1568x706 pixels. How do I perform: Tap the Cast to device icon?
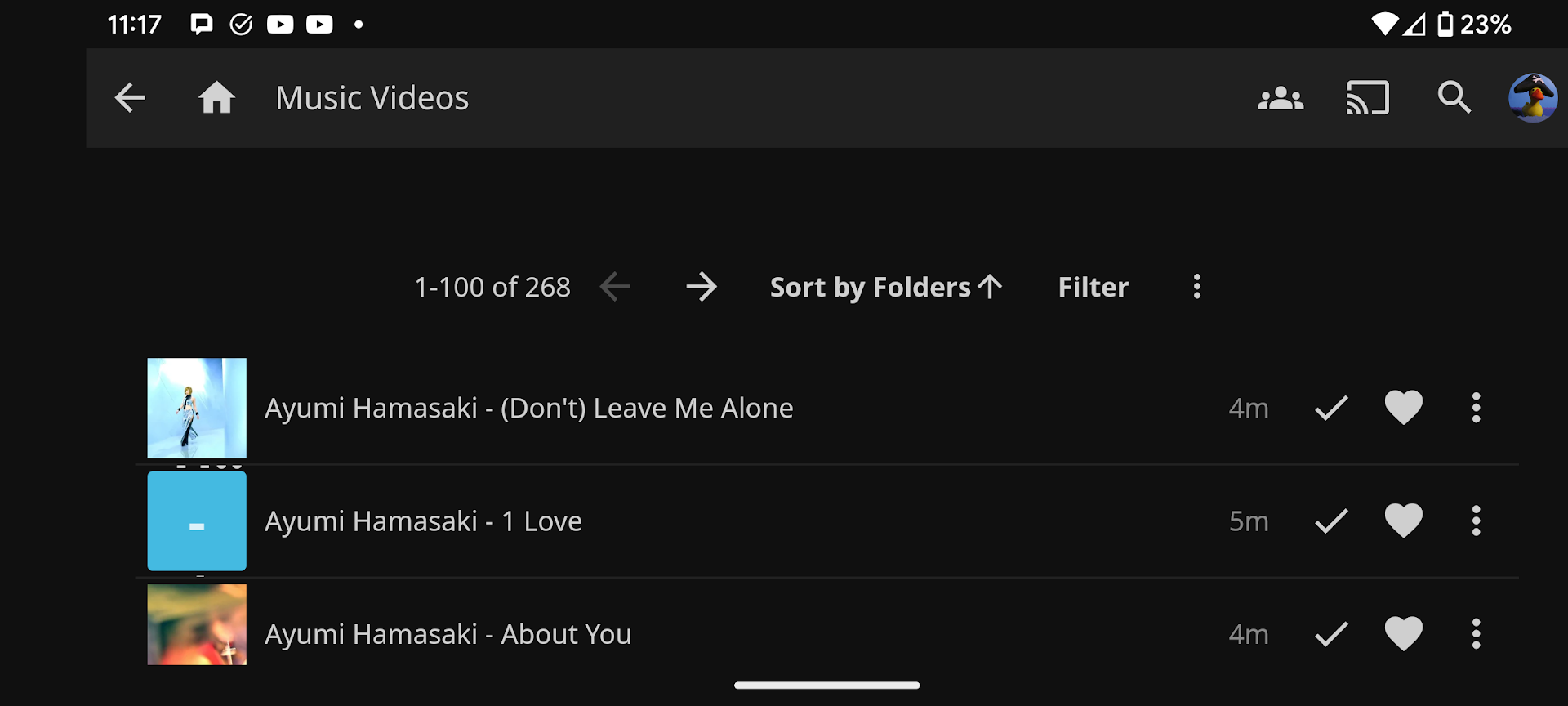(x=1367, y=98)
